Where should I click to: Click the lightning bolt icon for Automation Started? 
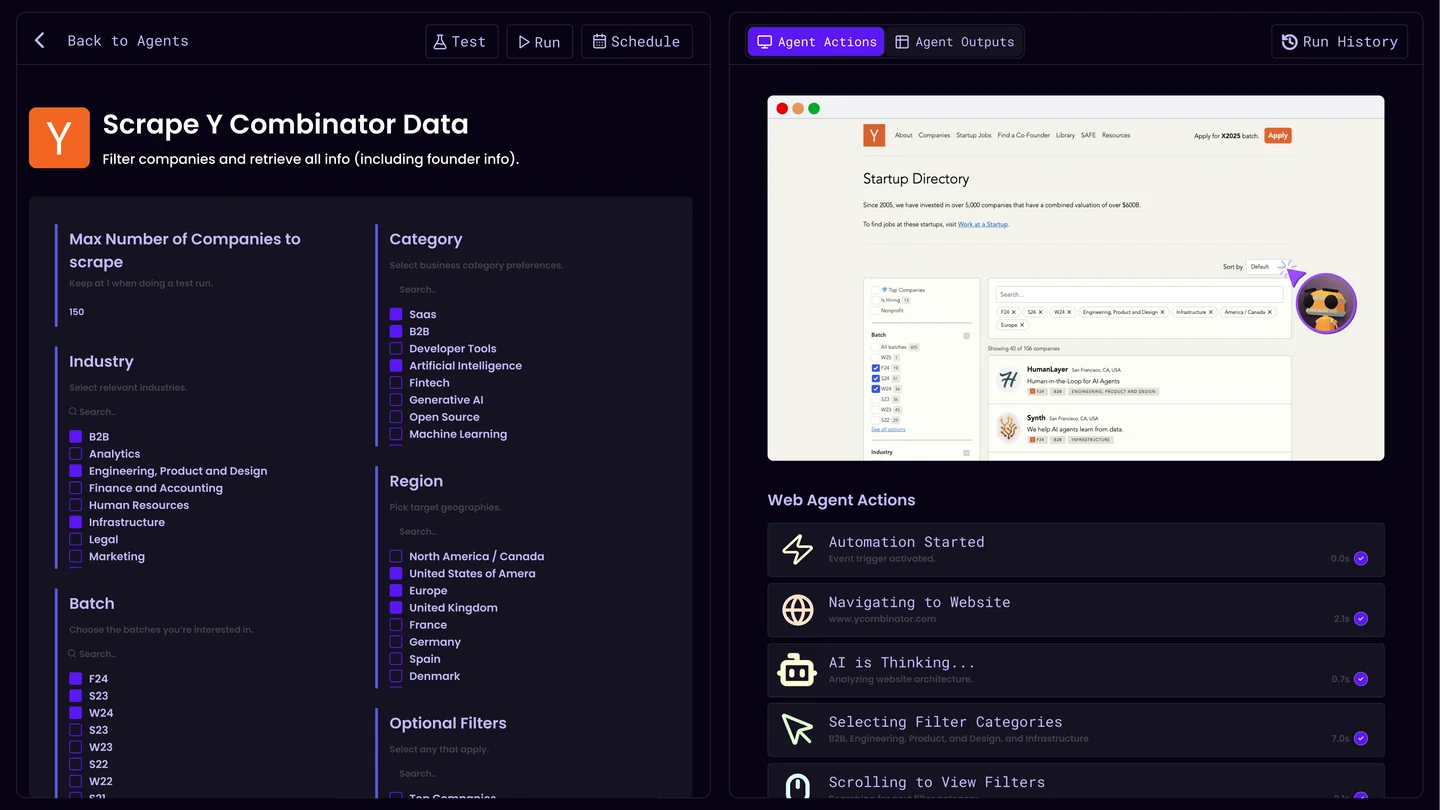point(797,550)
